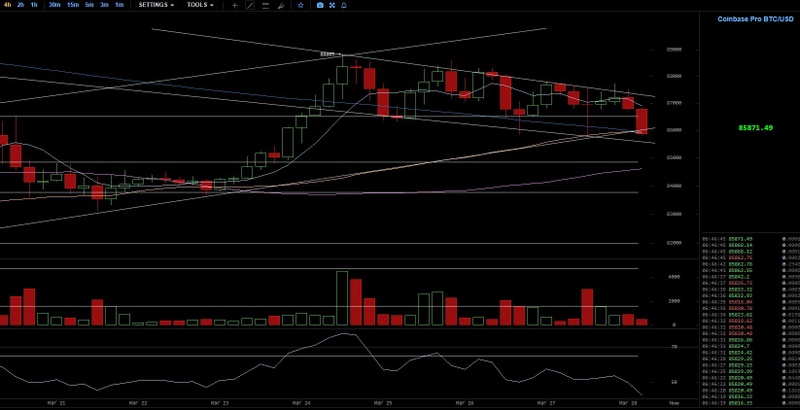
Task: Choose the 15m candle interval
Action: pyautogui.click(x=73, y=5)
